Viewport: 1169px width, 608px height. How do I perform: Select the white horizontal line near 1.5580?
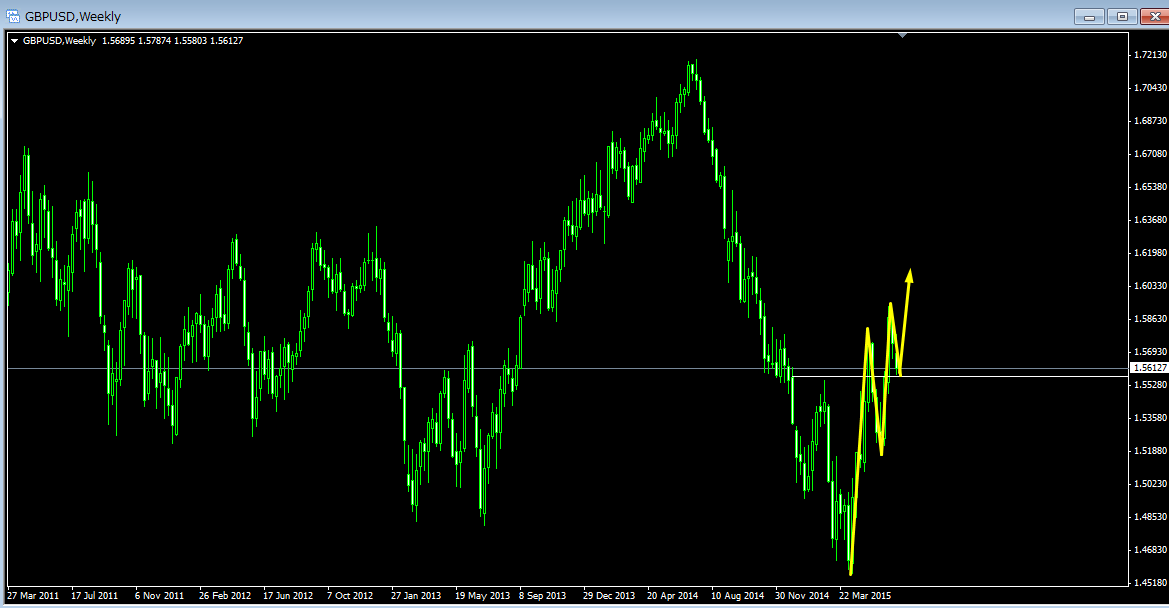click(x=1000, y=376)
